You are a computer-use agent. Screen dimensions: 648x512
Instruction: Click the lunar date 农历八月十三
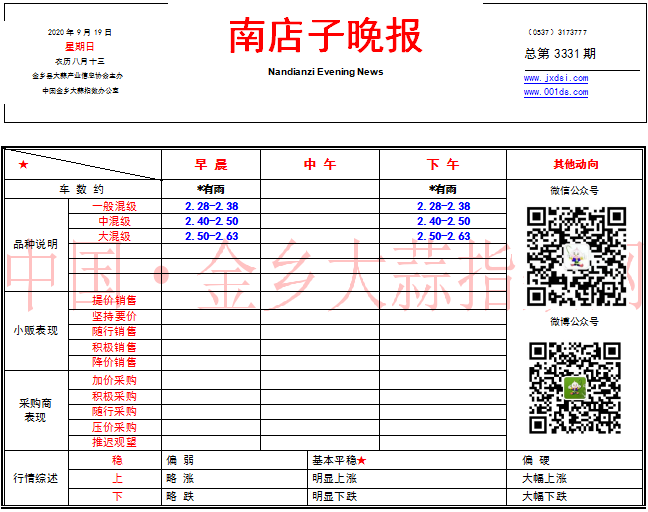click(80, 61)
